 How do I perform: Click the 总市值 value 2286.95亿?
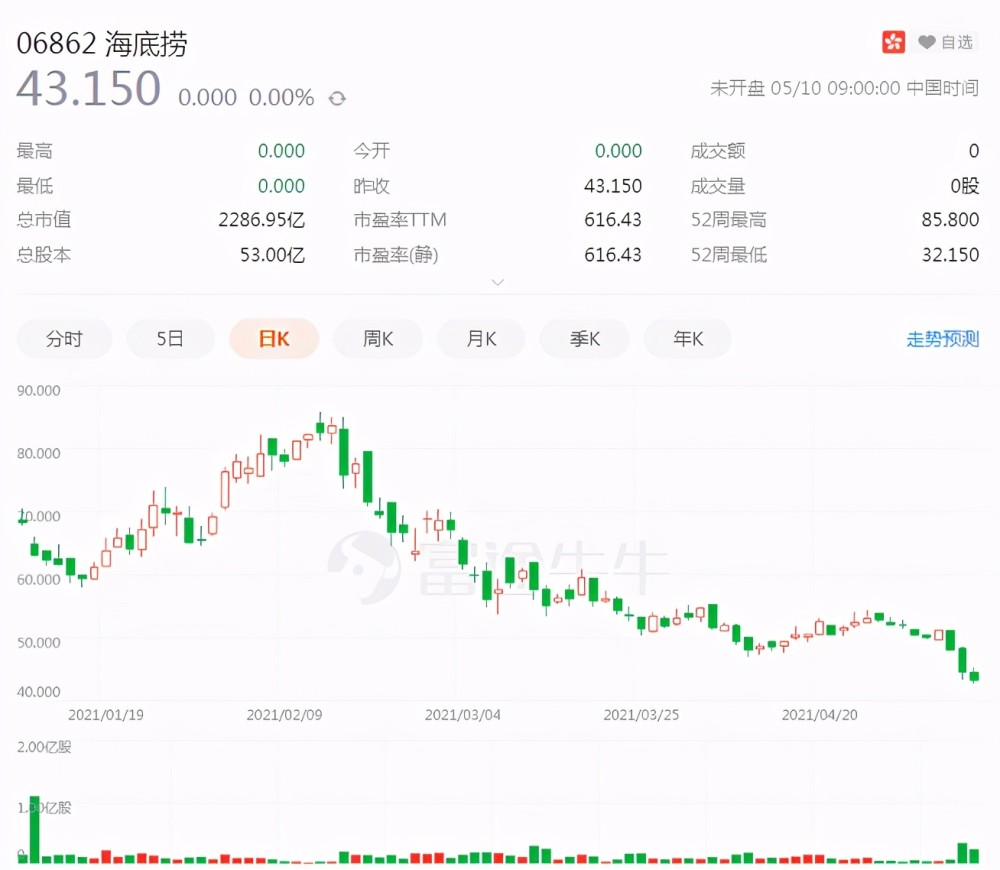pyautogui.click(x=261, y=220)
